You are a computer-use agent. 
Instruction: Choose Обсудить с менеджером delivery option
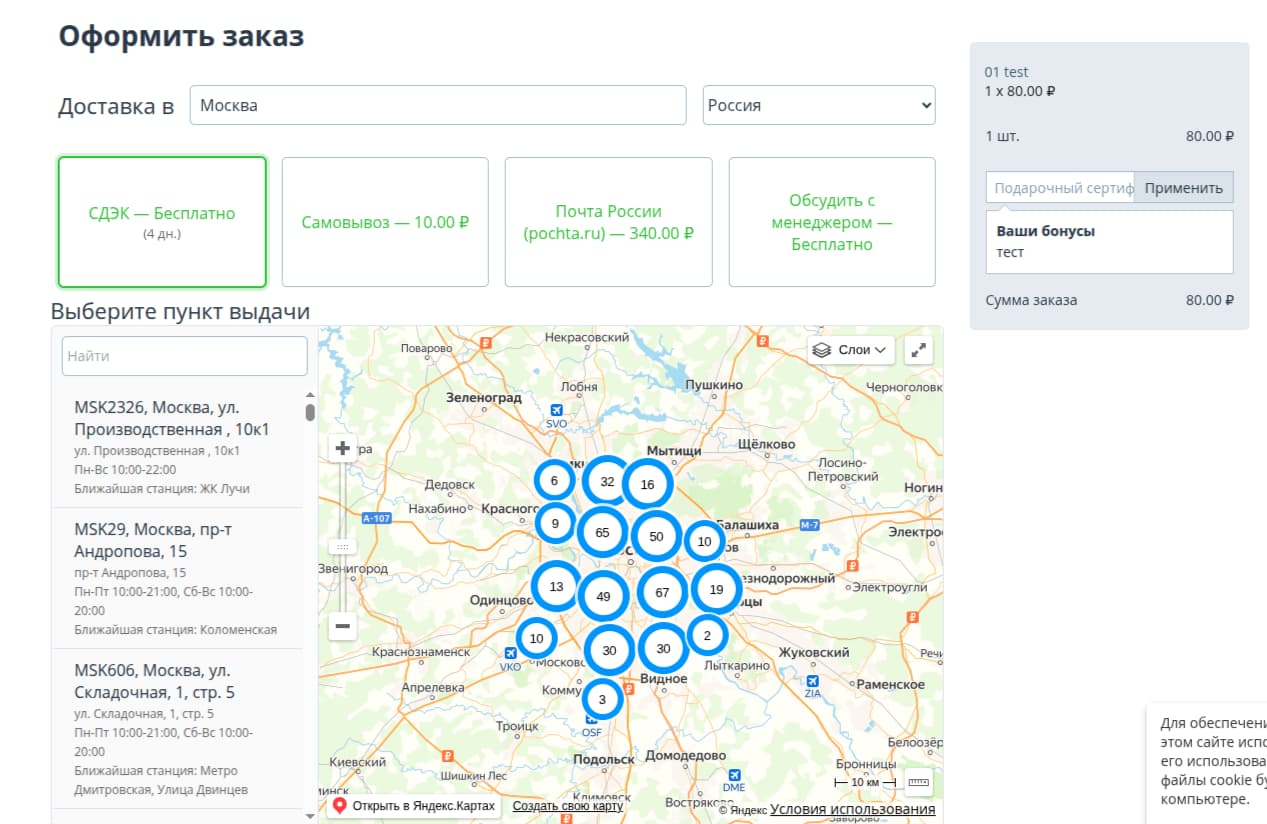tap(831, 222)
